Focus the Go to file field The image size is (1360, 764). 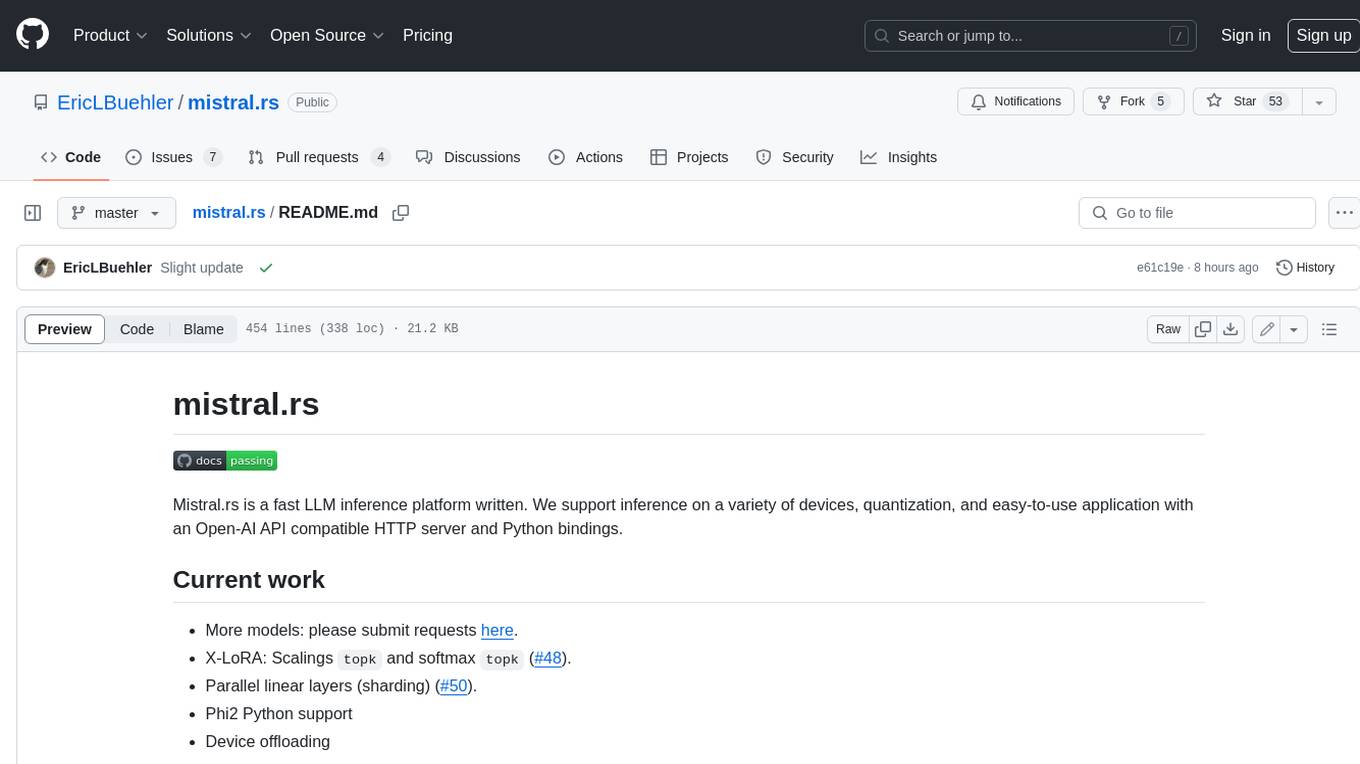[1197, 213]
